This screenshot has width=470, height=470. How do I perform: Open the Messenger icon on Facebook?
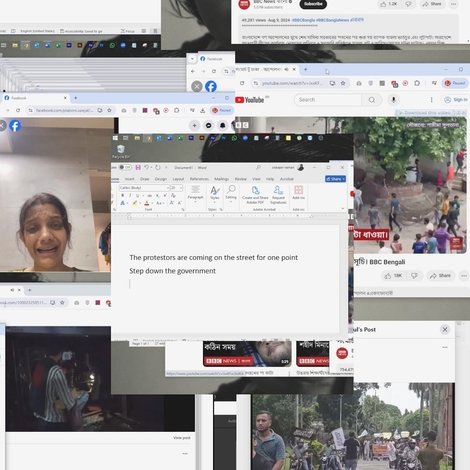[209, 125]
